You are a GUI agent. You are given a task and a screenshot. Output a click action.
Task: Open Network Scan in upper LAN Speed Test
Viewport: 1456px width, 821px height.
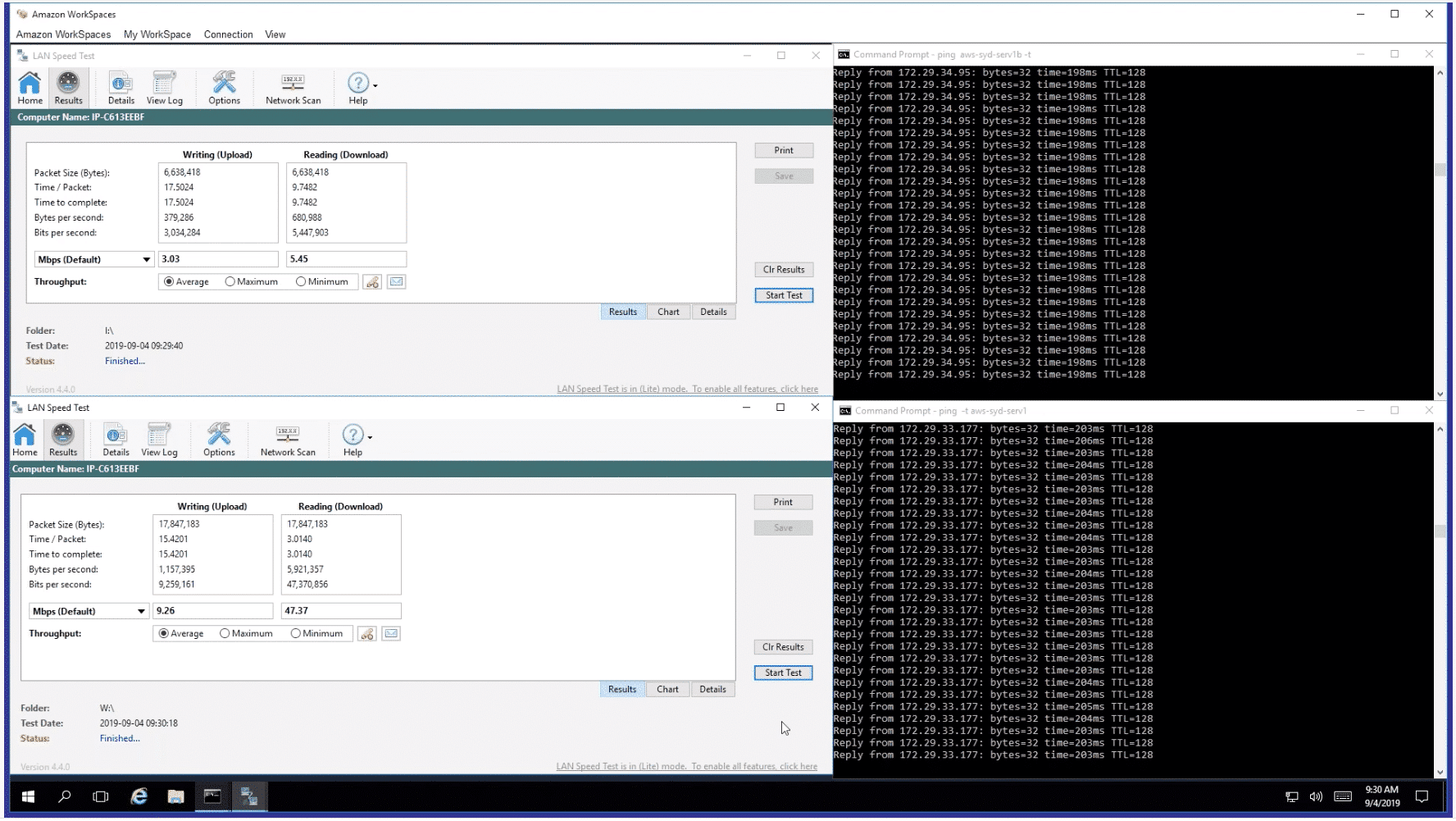coord(293,89)
